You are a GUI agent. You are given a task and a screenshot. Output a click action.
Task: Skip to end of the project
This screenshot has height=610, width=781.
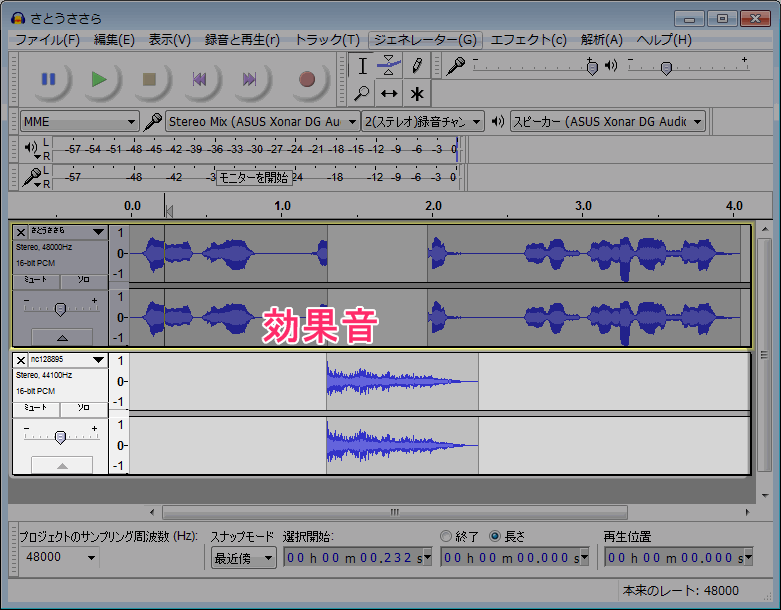click(x=250, y=79)
